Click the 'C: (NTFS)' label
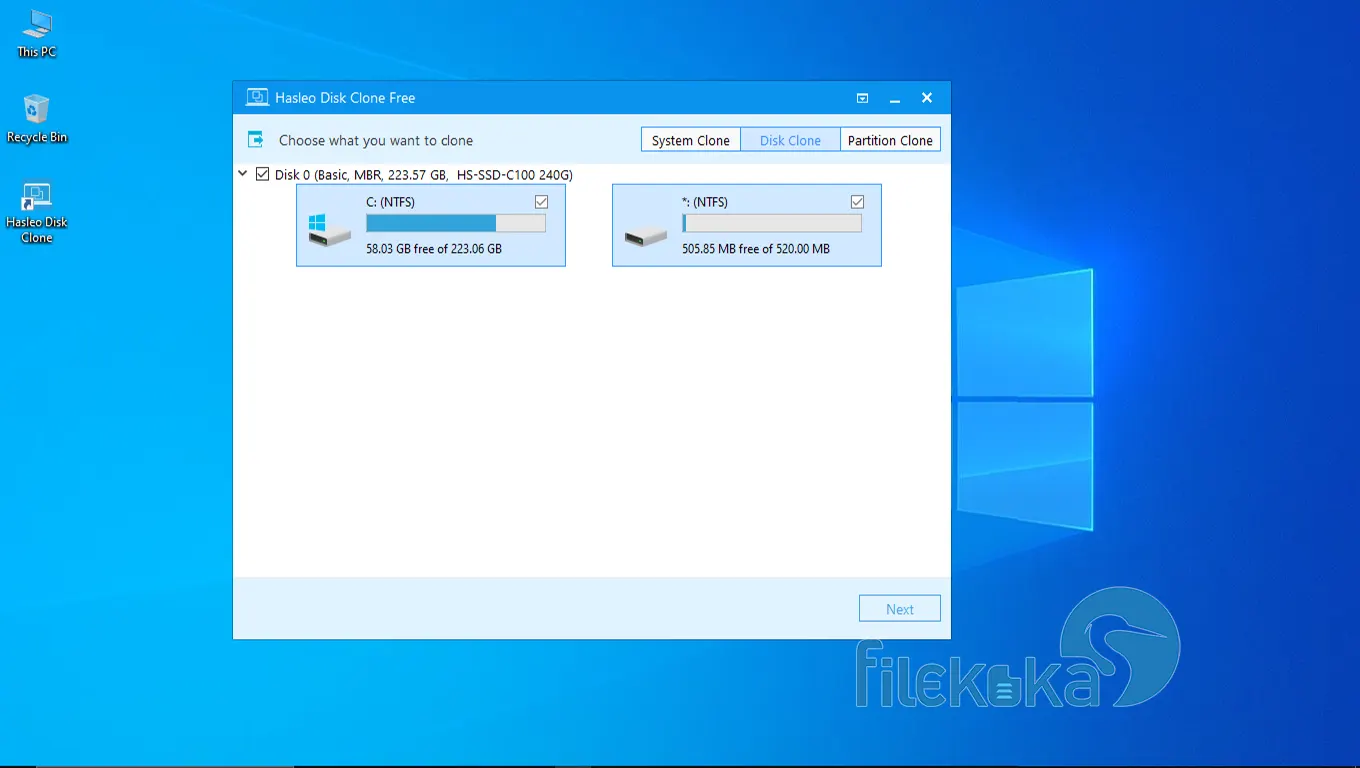The image size is (1360, 768). 390,202
